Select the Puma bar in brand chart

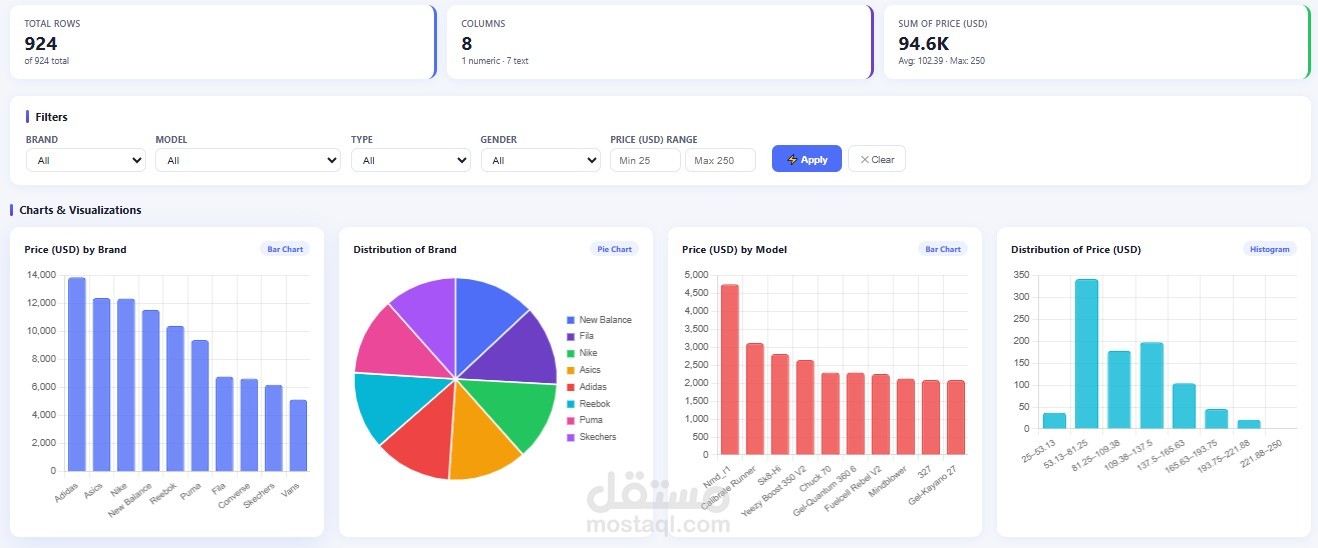(x=200, y=405)
